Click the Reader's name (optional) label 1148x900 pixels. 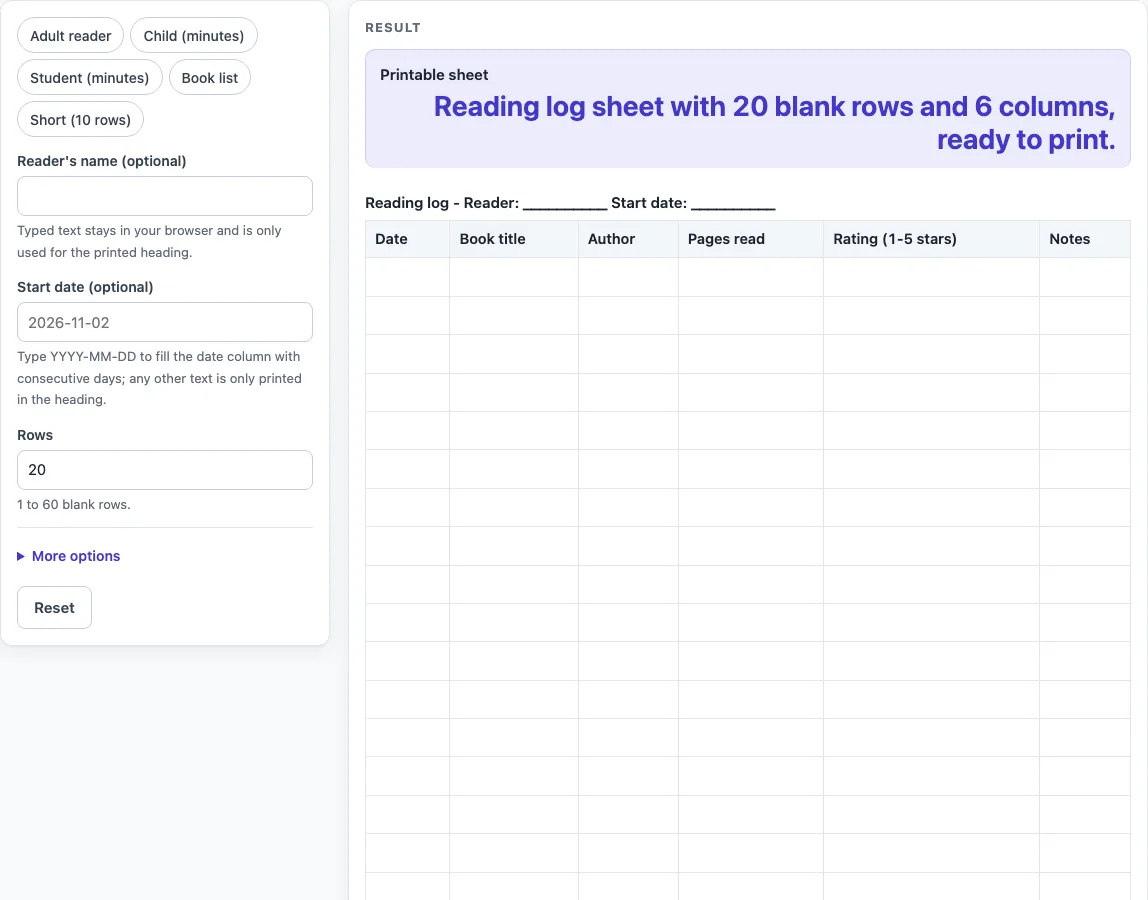pos(102,161)
